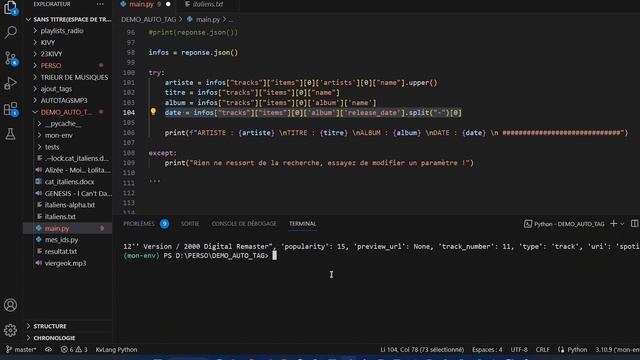Image resolution: width=640 pixels, height=360 pixels.
Task: Select the 3.10.9 interpreter in status bar
Action: 617,350
